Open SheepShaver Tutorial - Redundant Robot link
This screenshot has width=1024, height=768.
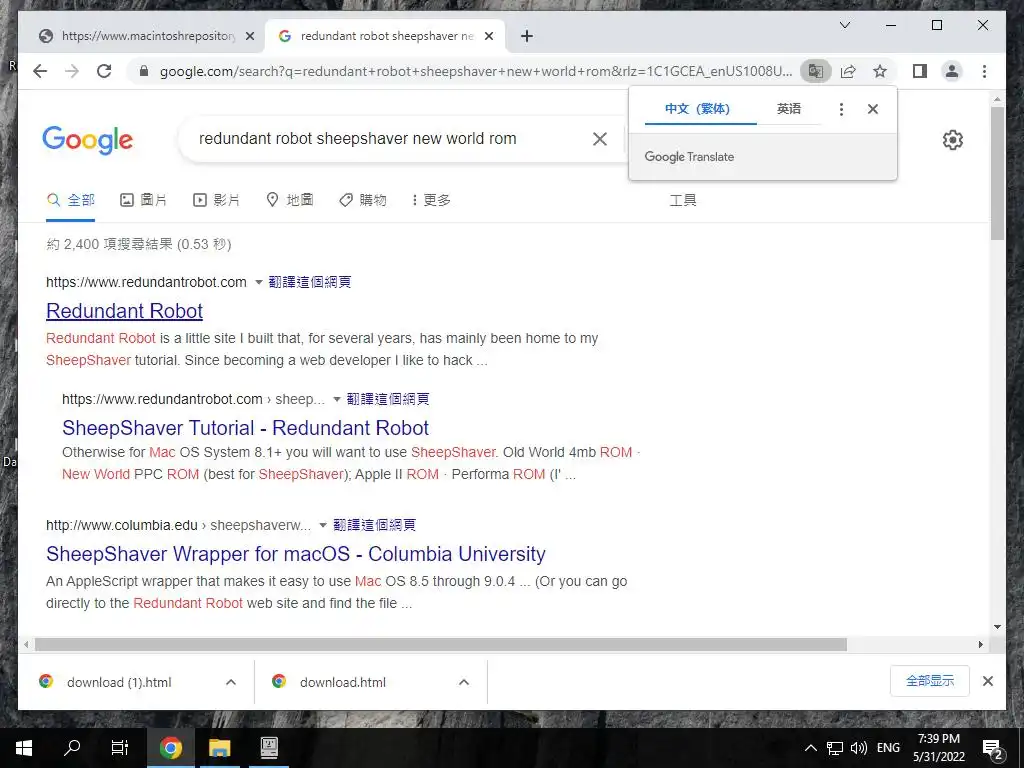coord(246,428)
